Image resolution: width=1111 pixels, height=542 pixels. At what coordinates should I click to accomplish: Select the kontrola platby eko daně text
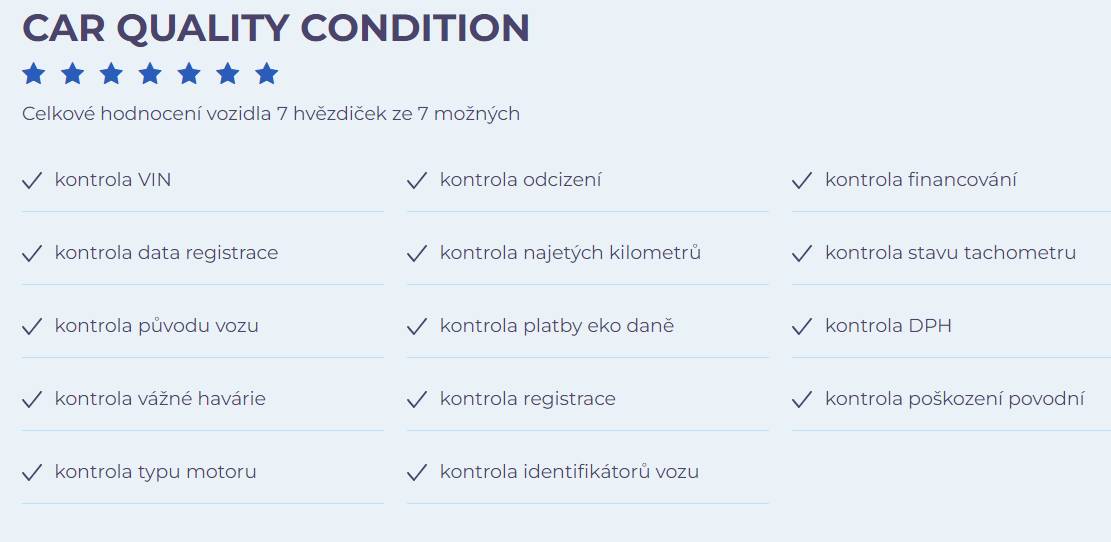click(557, 326)
